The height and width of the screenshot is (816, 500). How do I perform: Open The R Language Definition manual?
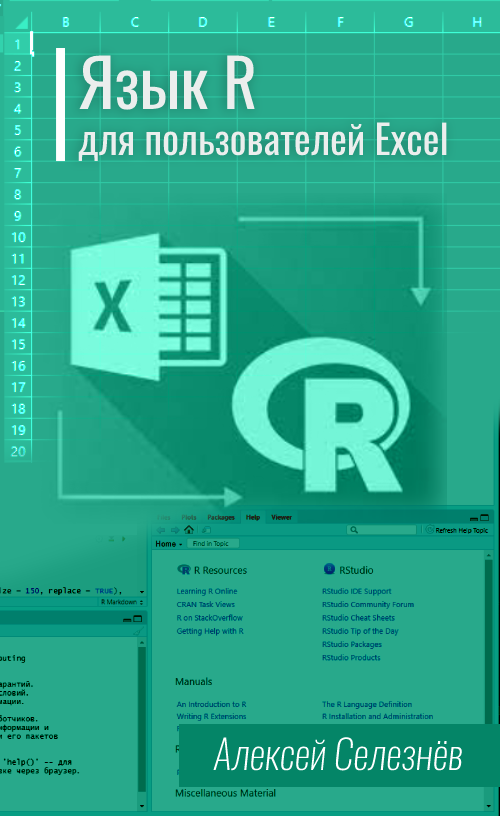point(367,704)
